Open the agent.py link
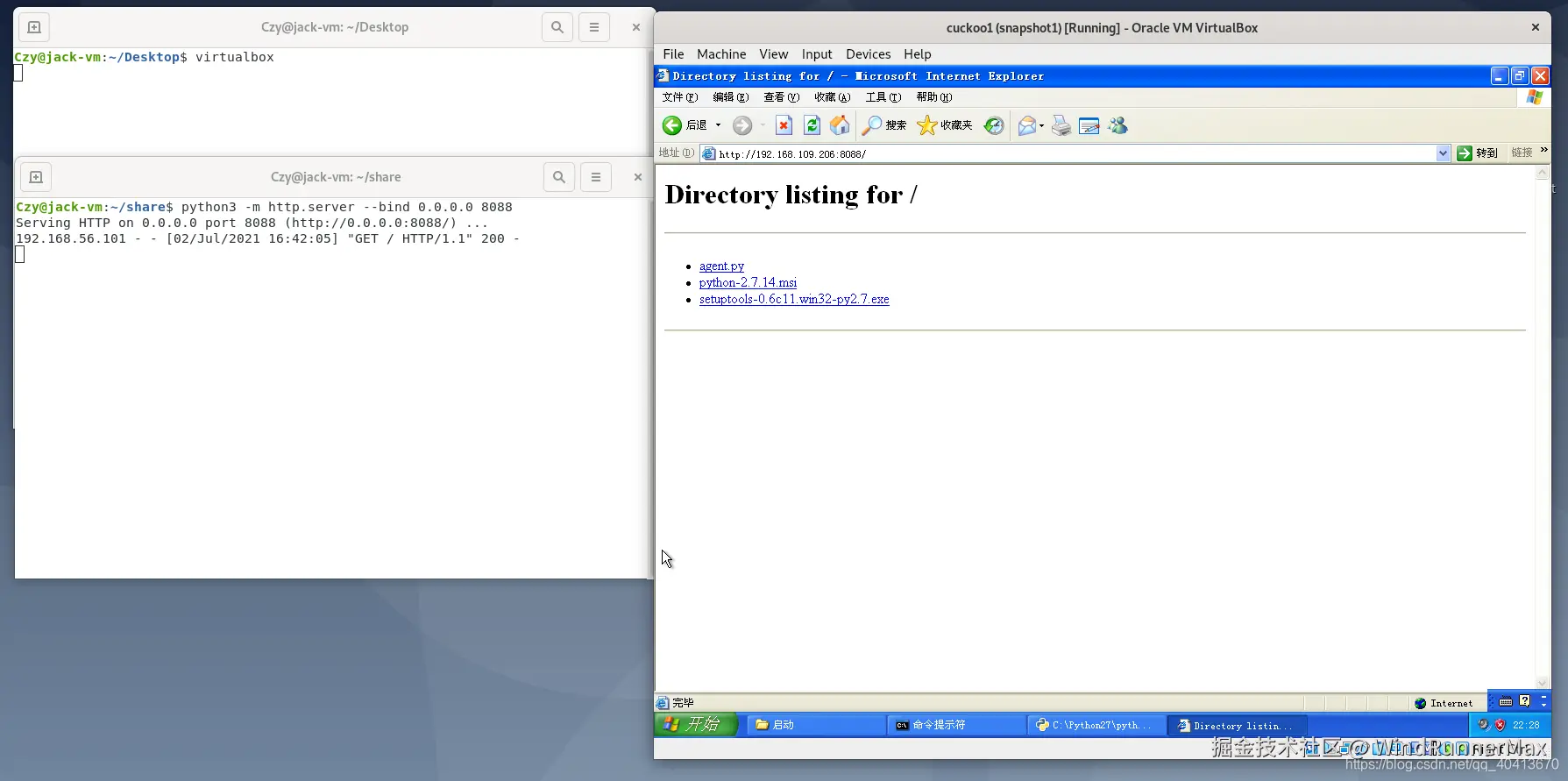Viewport: 1568px width, 781px height. coord(721,266)
